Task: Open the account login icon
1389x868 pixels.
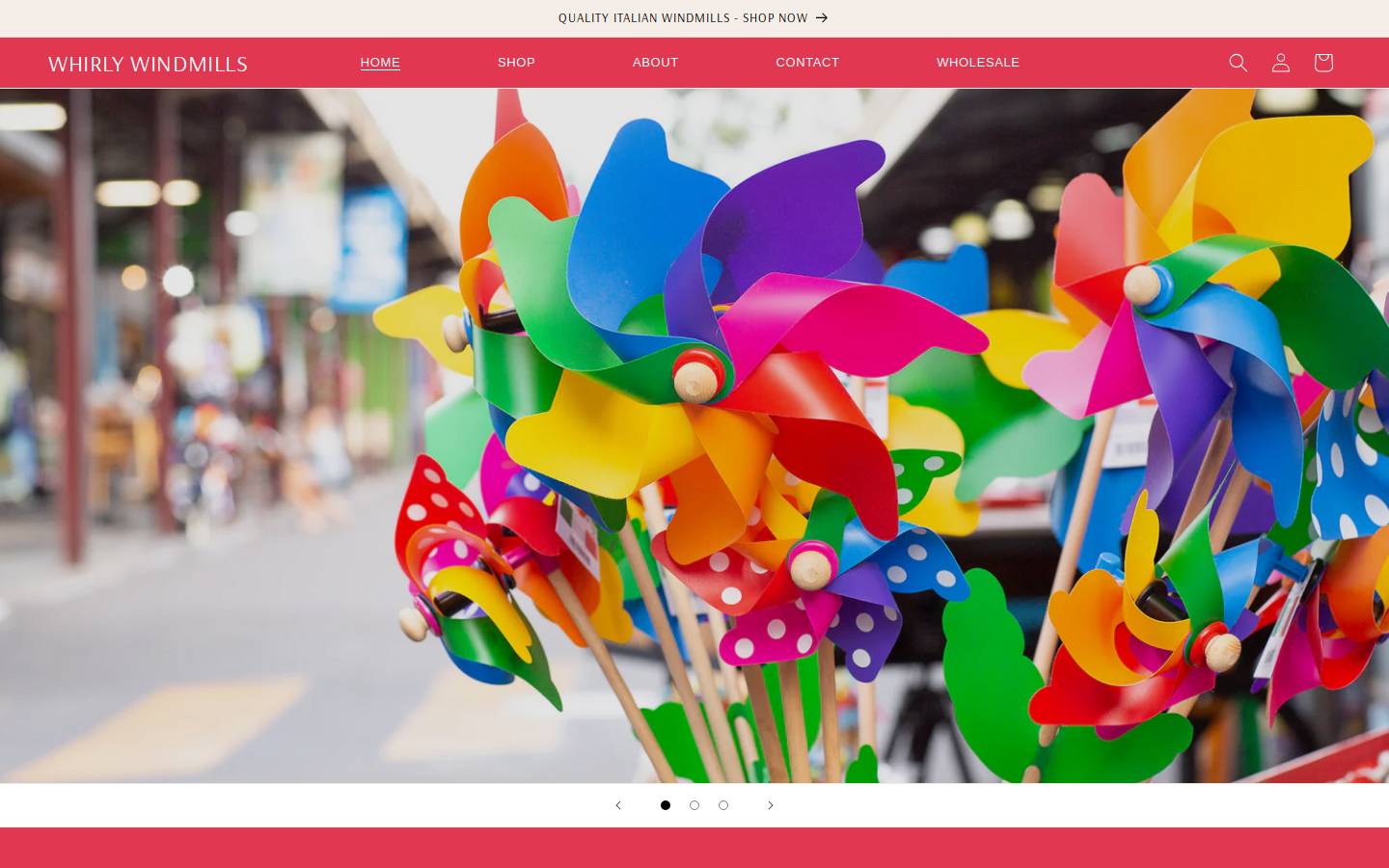Action: [x=1280, y=63]
